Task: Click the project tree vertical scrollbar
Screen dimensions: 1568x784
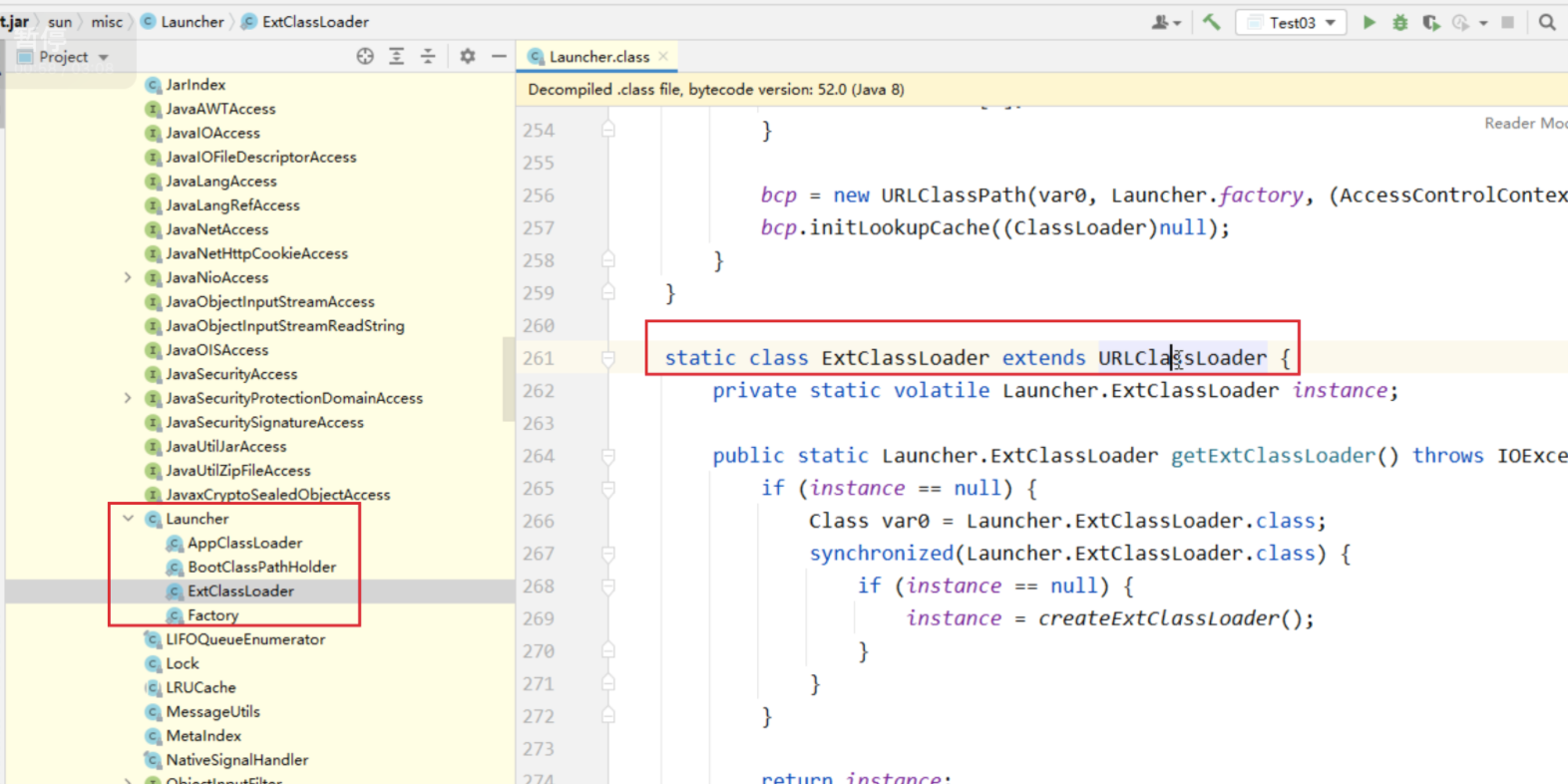Action: (x=510, y=379)
